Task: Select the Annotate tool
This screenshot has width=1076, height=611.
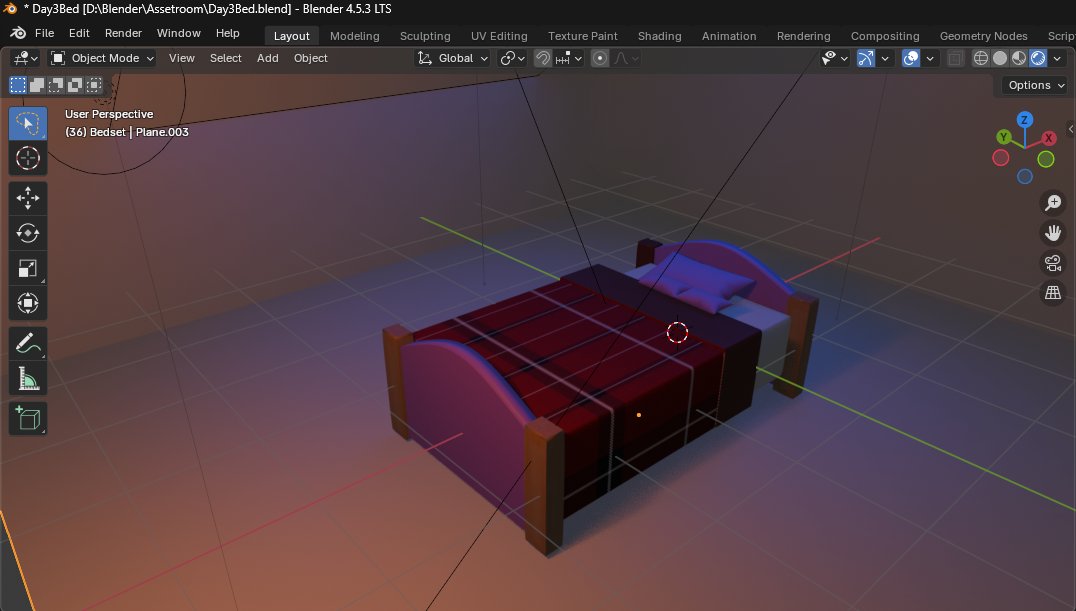Action: [x=27, y=343]
